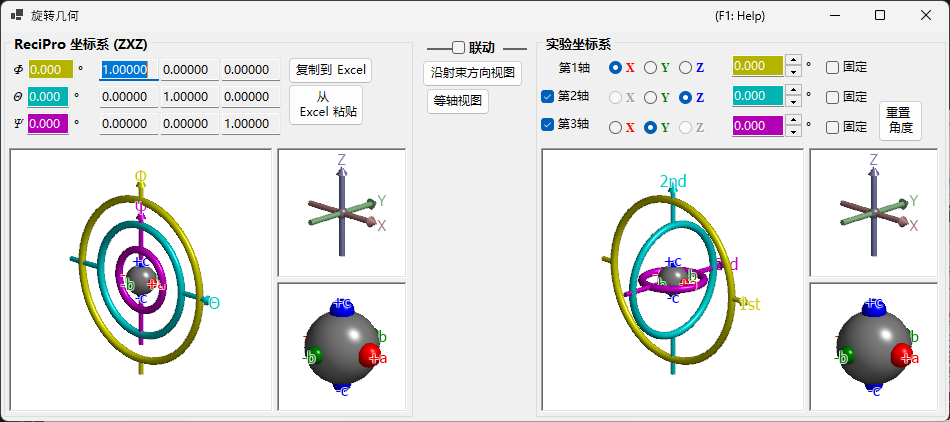Increase the first axis angle with up arrow
The image size is (950, 422).
point(792,60)
